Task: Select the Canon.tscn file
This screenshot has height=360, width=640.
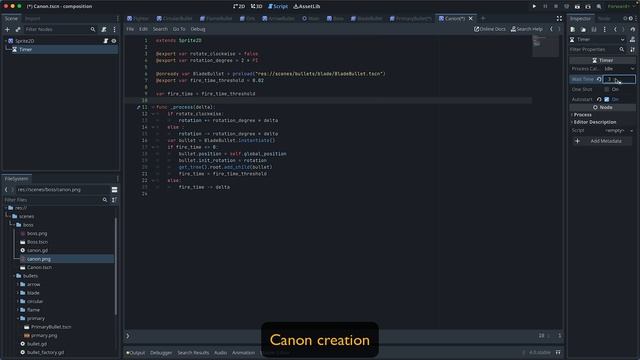Action: [39, 267]
